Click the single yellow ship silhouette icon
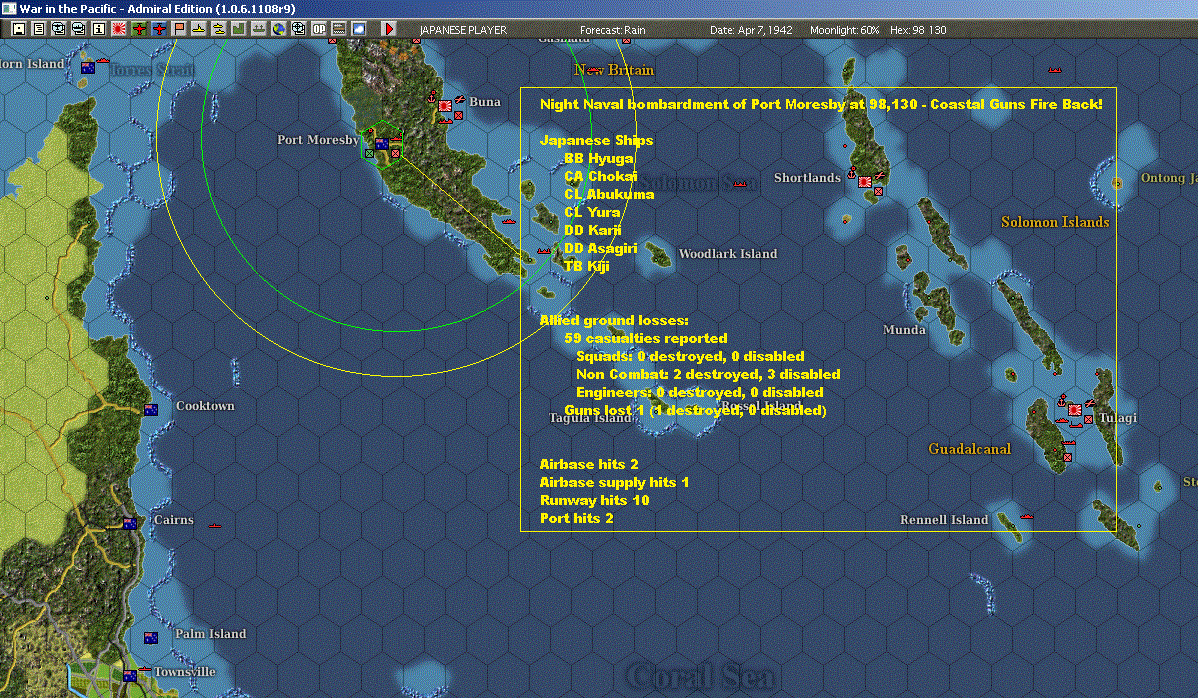Image resolution: width=1198 pixels, height=698 pixels. 199,29
